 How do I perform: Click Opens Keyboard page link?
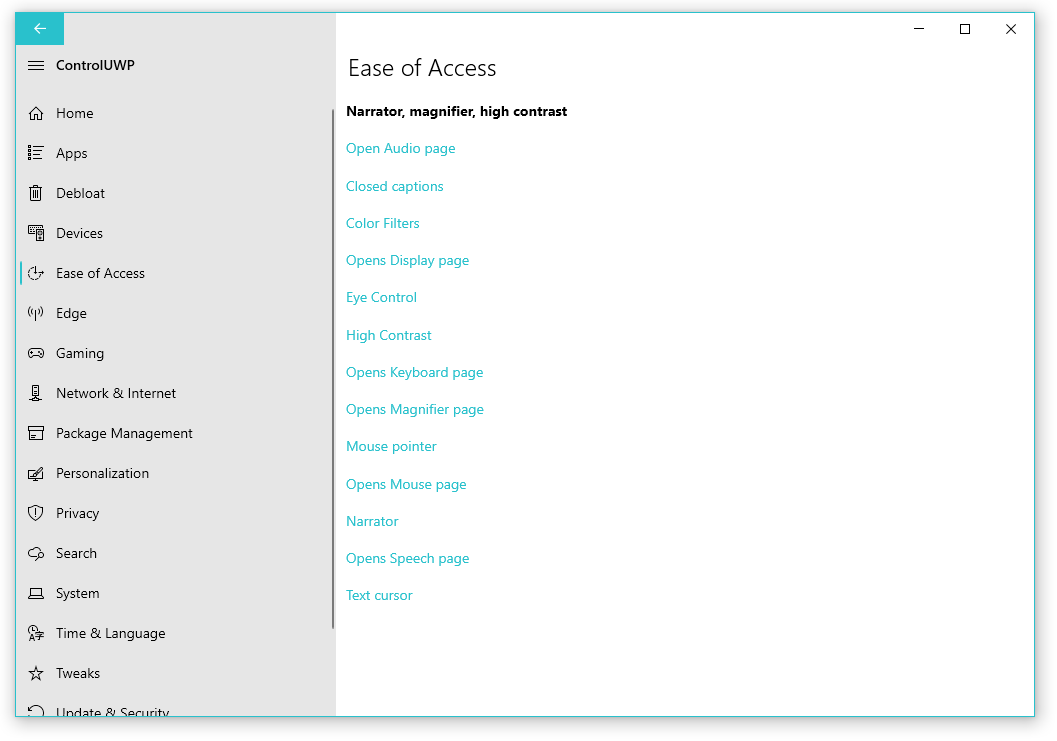tap(415, 372)
